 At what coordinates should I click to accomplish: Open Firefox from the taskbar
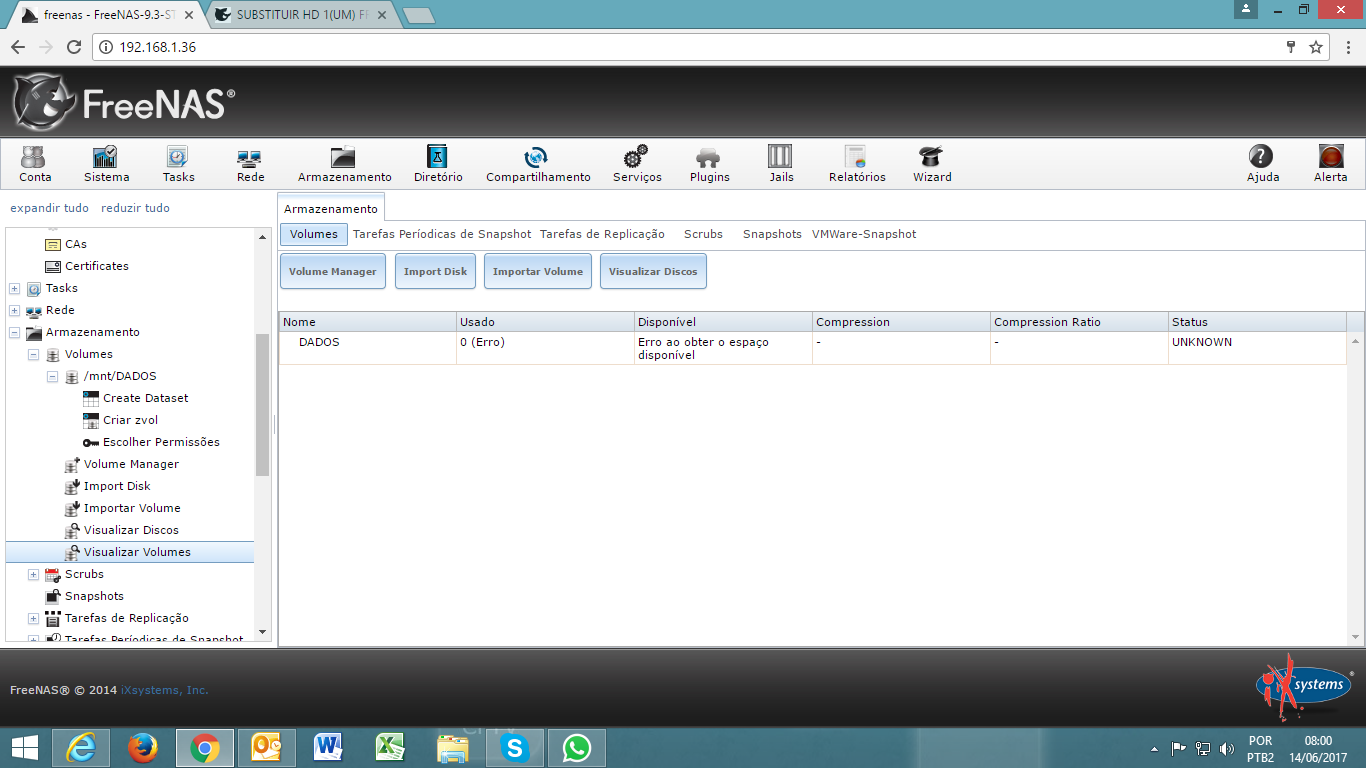144,748
